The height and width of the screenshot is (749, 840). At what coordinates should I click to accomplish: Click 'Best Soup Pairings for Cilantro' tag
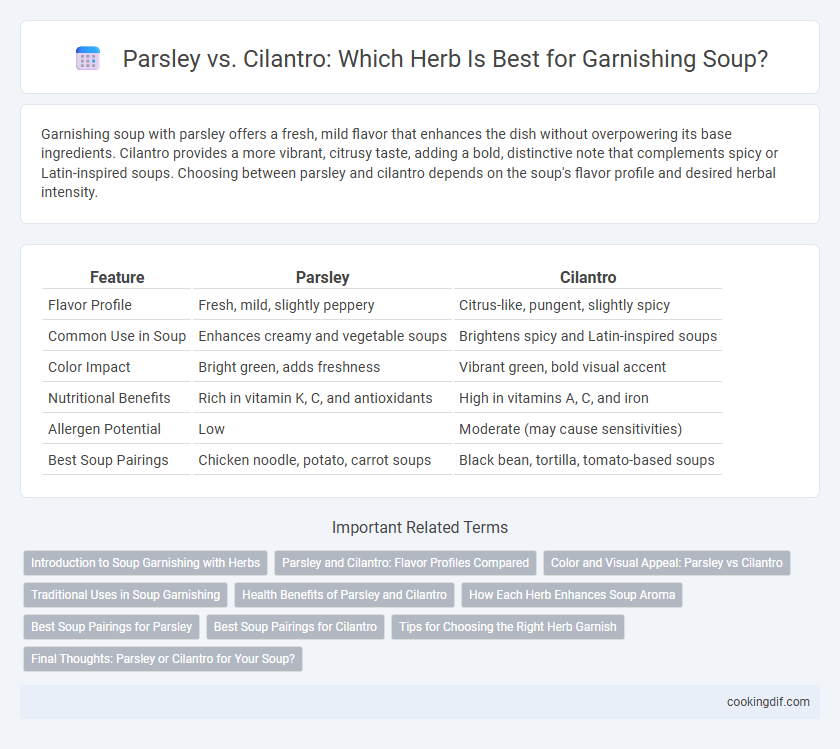pos(295,626)
